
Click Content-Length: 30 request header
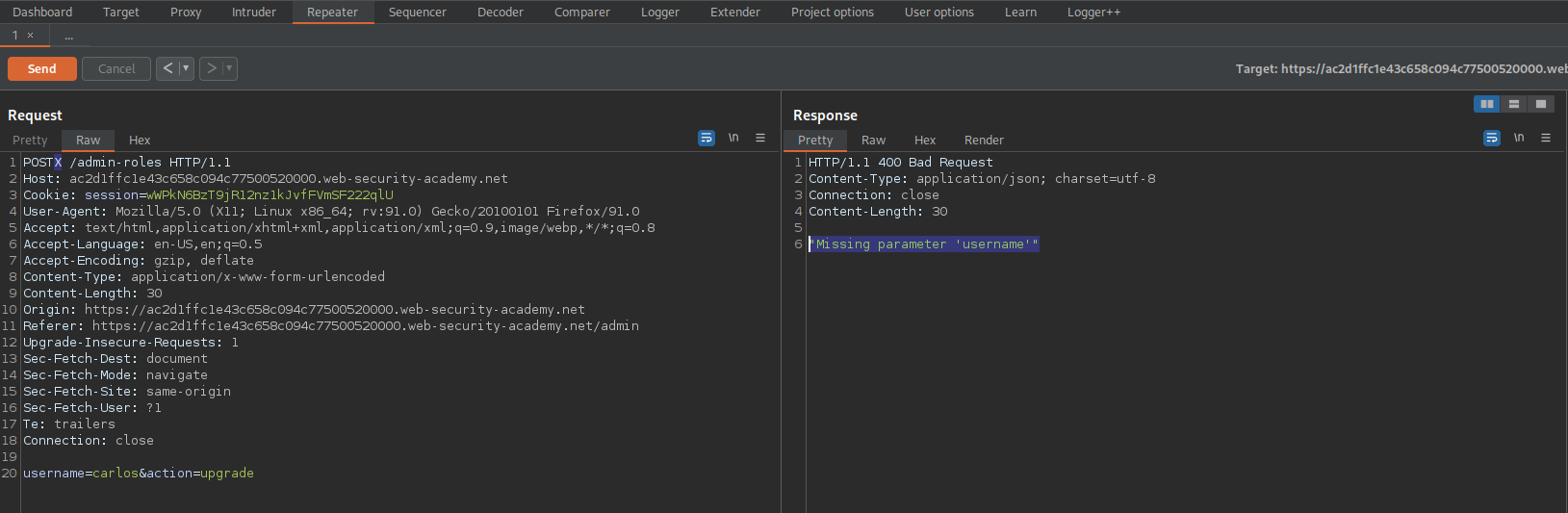92,294
